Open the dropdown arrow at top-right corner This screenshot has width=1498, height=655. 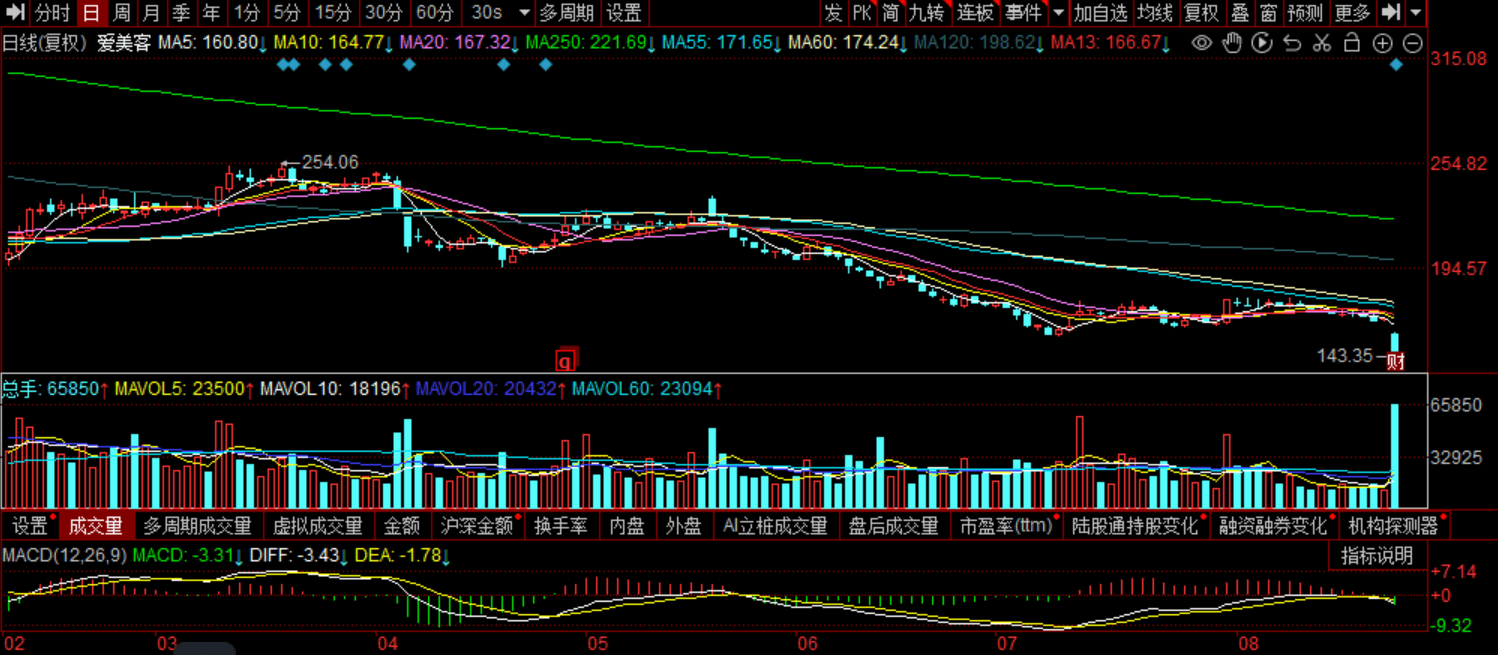[x=1415, y=13]
